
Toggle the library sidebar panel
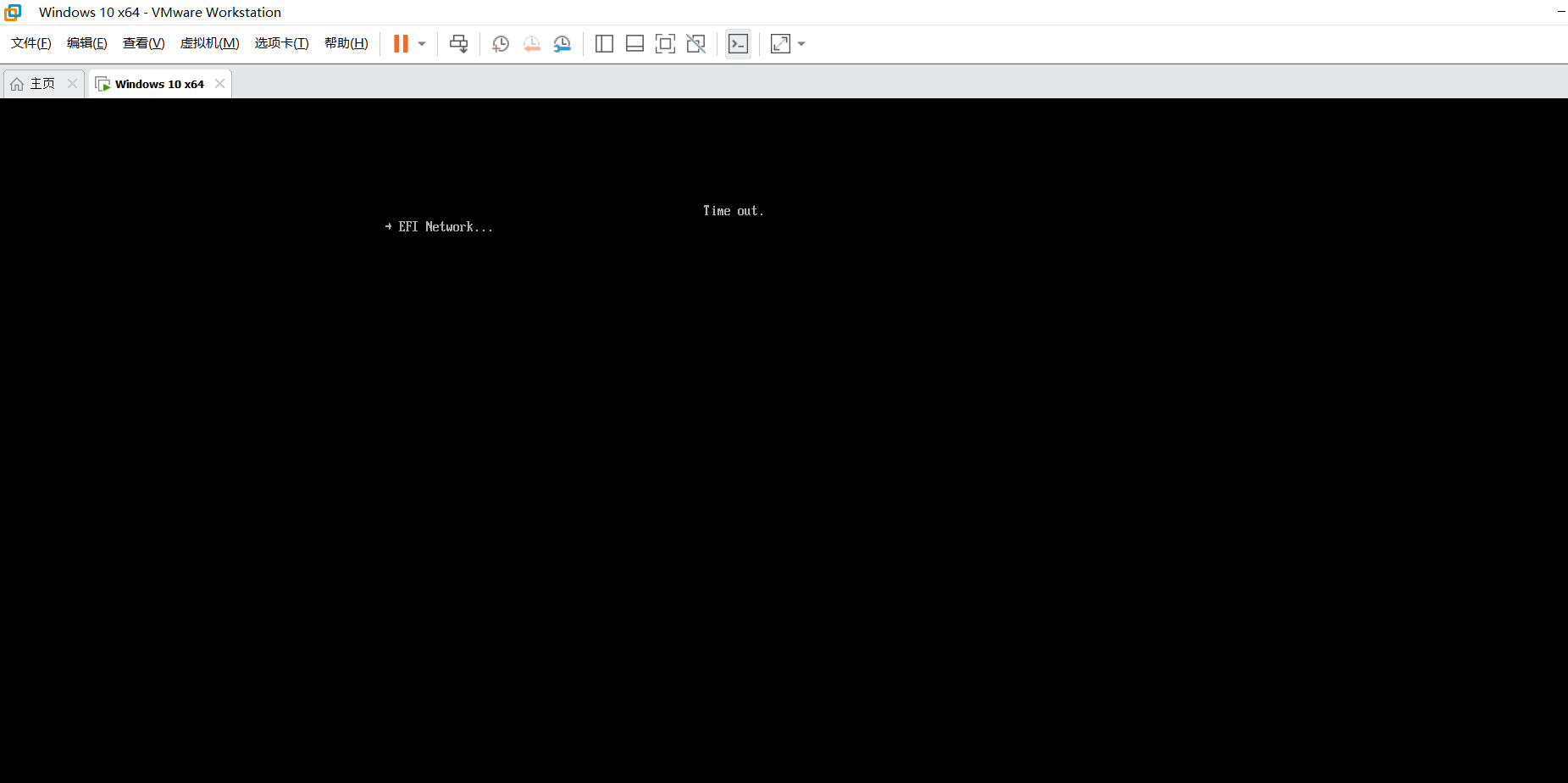604,44
